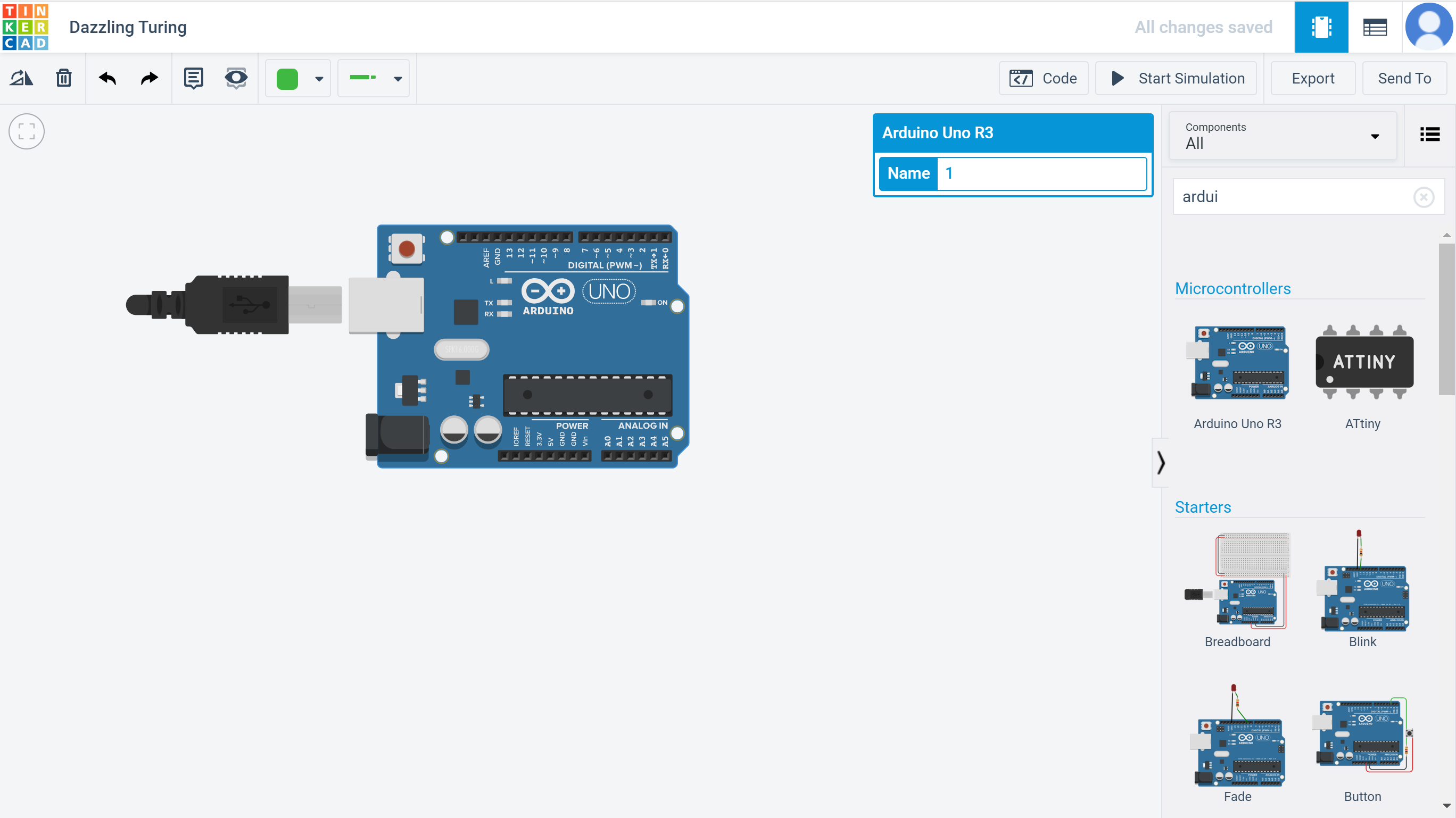Edit the Arduino Name field
Screen dimensions: 1456x818
click(1041, 173)
